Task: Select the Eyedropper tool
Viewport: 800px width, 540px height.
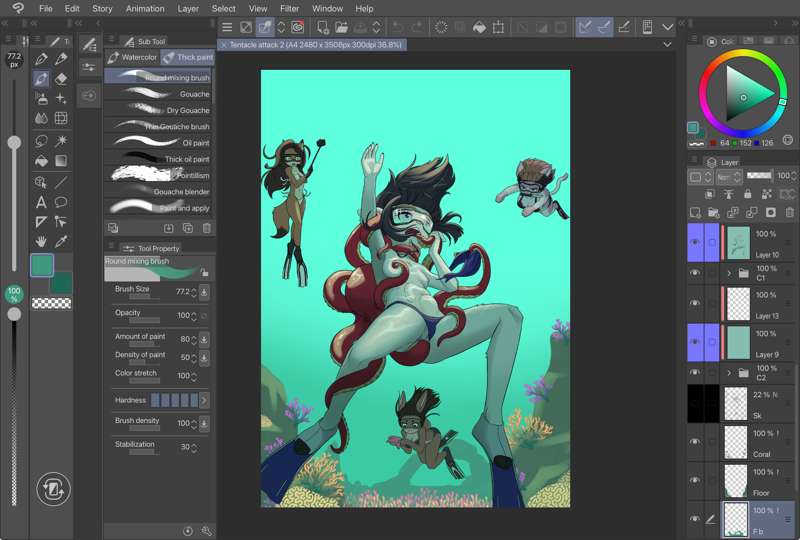Action: tap(61, 241)
